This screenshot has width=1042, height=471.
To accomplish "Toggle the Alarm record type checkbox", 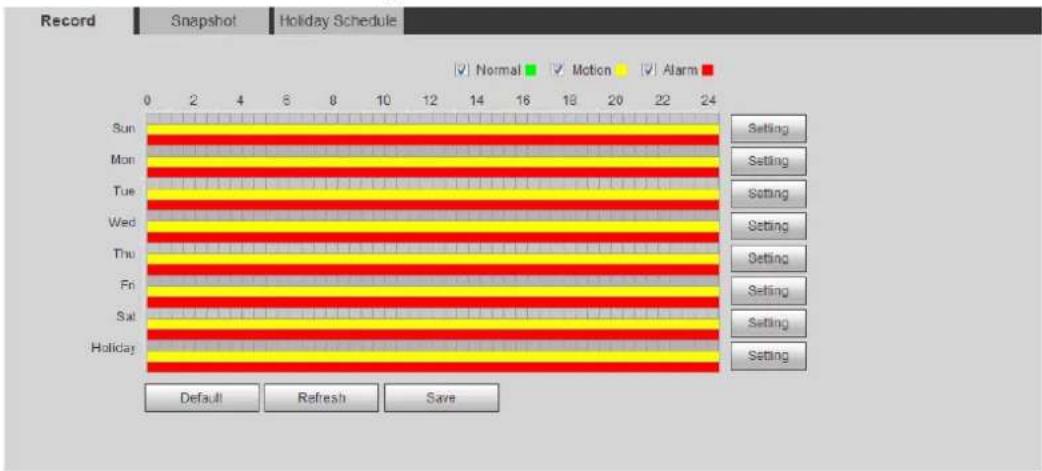I will click(x=647, y=70).
